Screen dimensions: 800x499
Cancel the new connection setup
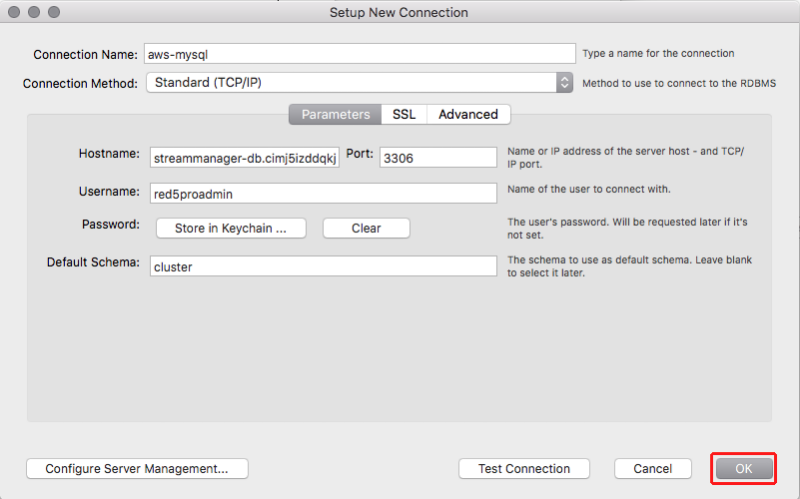pyautogui.click(x=653, y=468)
